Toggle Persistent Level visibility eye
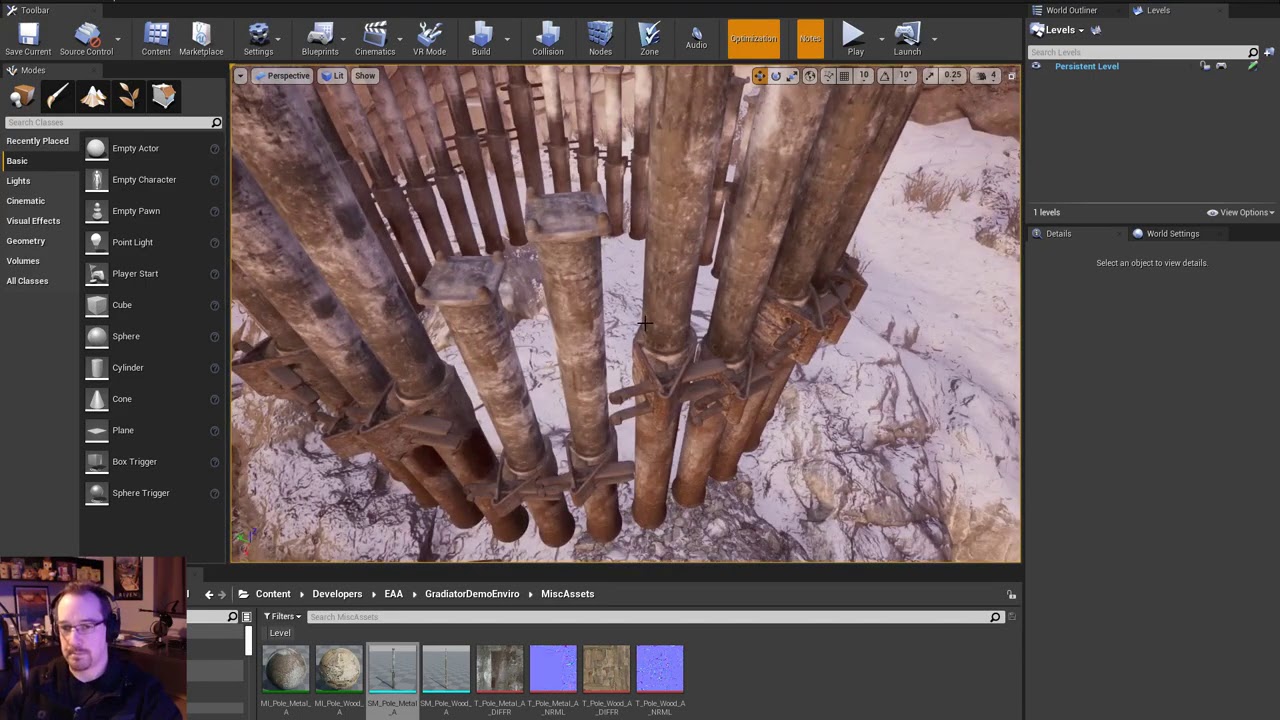Image resolution: width=1280 pixels, height=720 pixels. (1036, 66)
